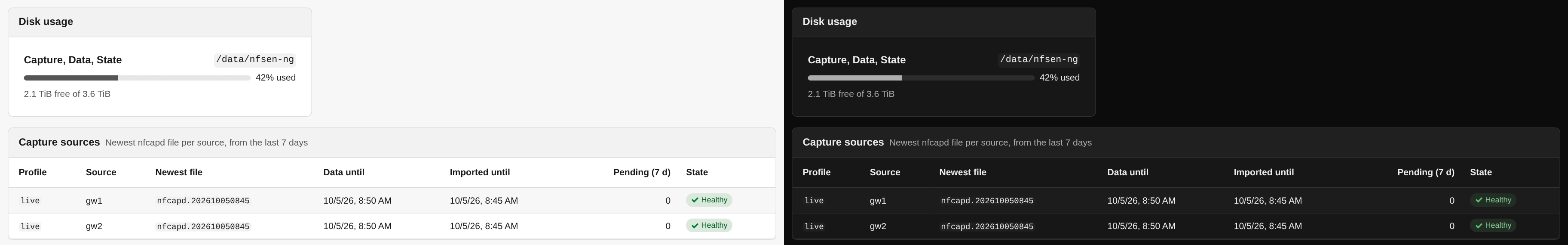Click 'gw2' source cell in dark table
The height and width of the screenshot is (245, 1568).
tap(879, 226)
